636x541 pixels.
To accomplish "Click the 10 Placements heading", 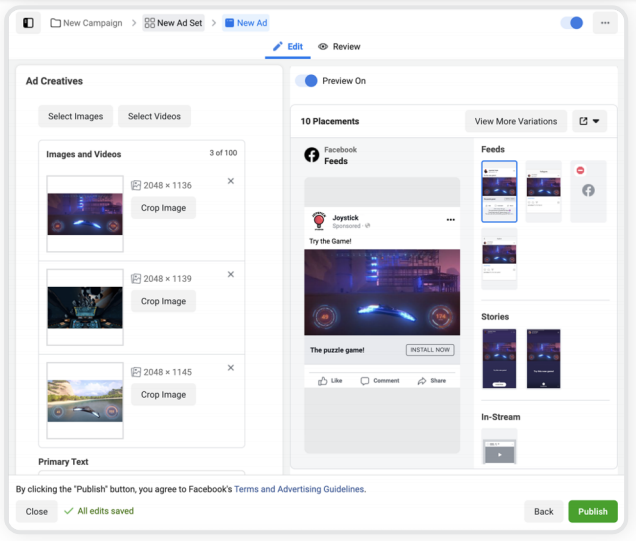I will point(330,121).
